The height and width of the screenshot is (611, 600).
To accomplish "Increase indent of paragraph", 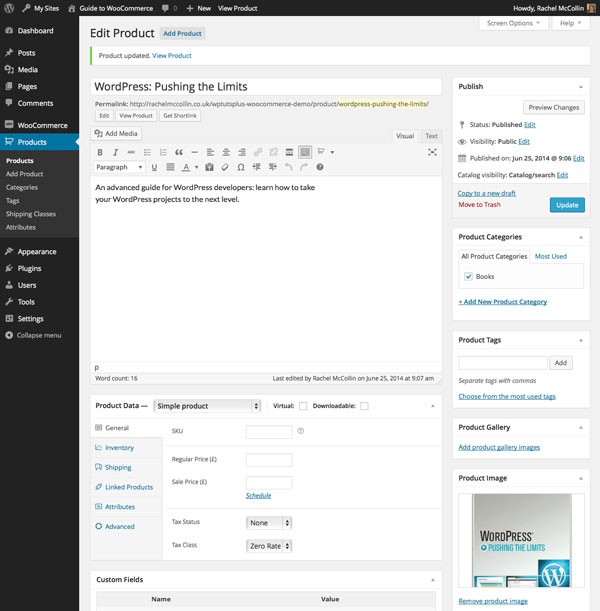I will [273, 167].
